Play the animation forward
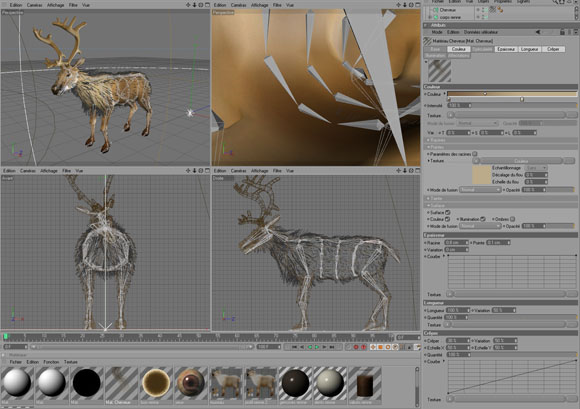This screenshot has height=409, width=580. (x=317, y=347)
